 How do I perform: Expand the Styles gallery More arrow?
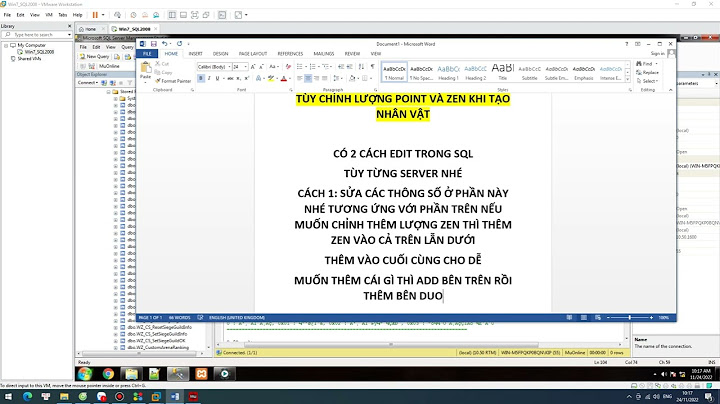pyautogui.click(x=628, y=79)
